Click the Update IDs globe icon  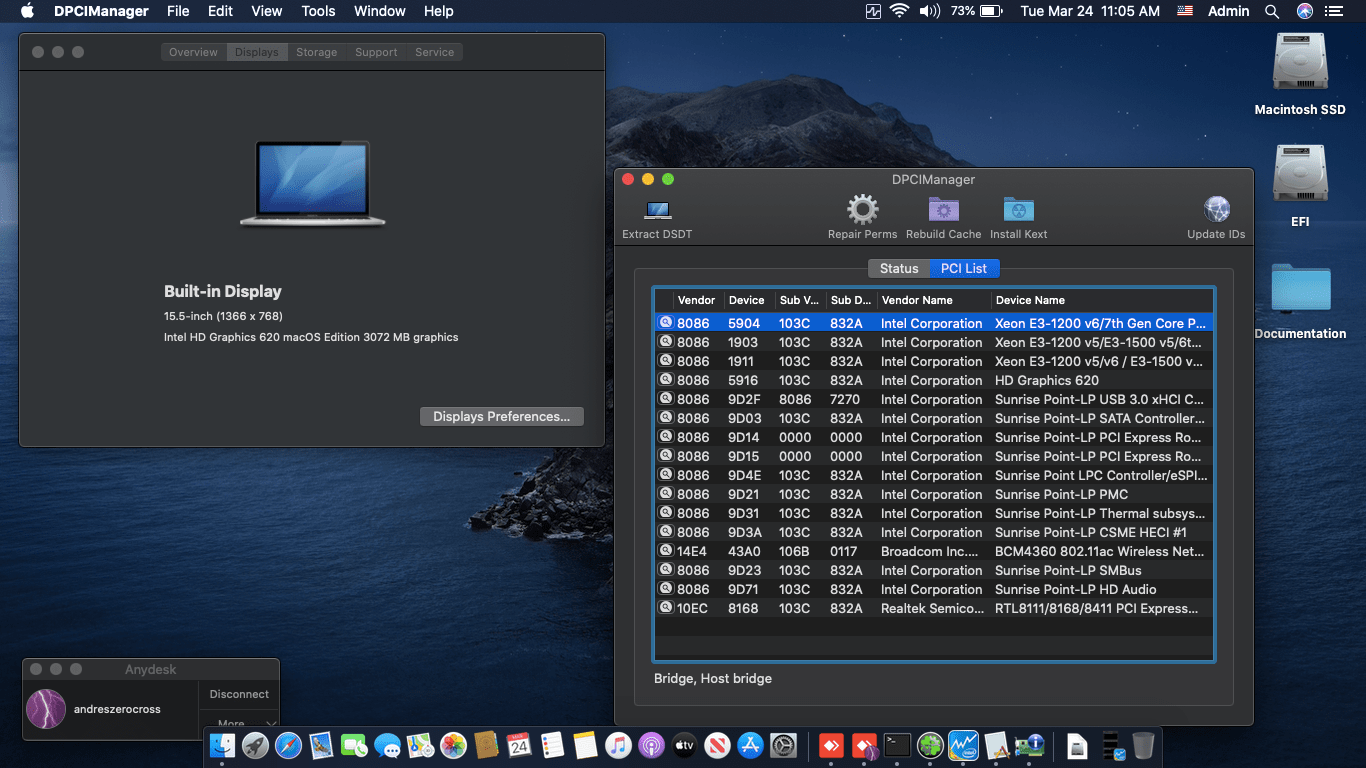pos(1216,211)
